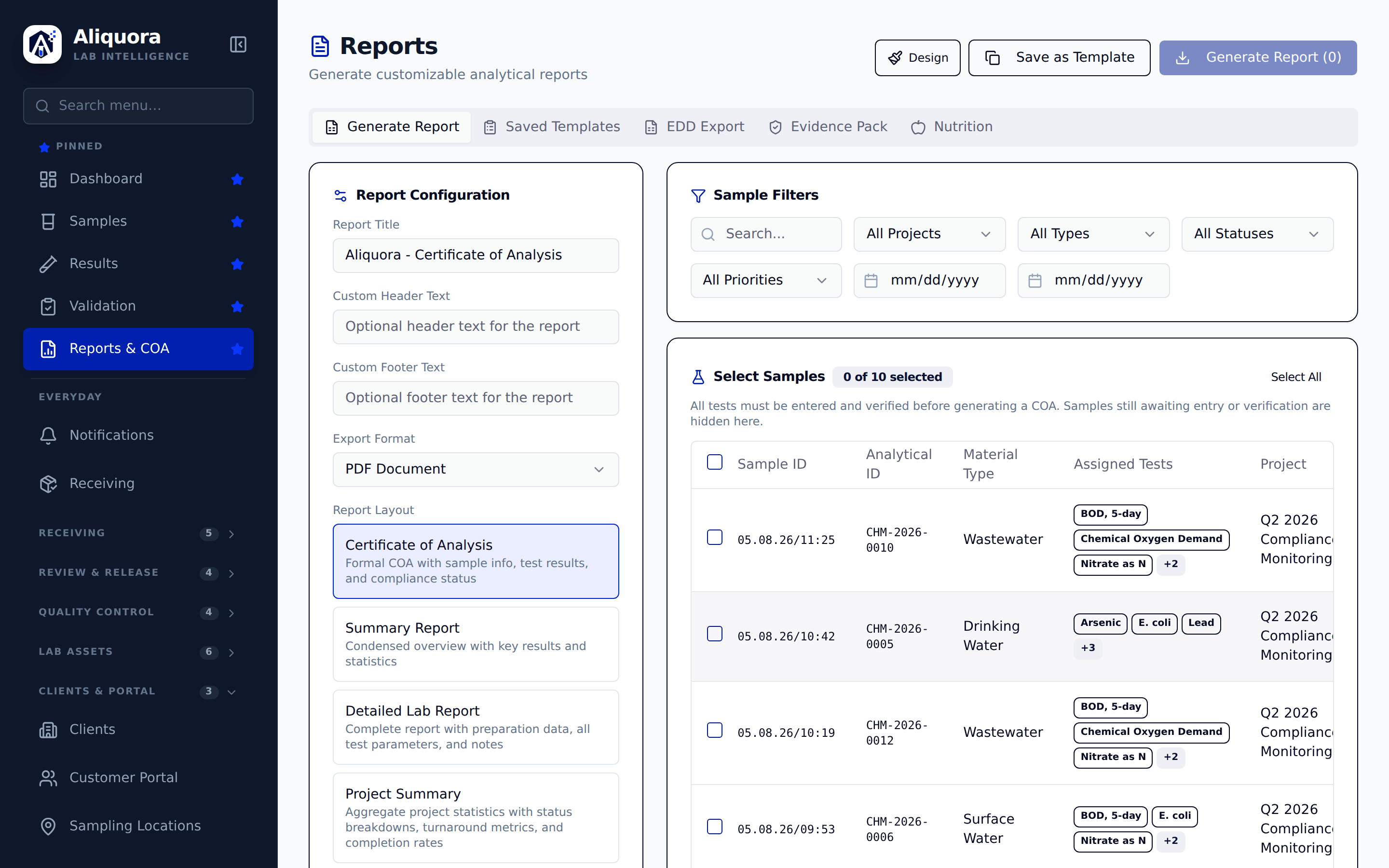The height and width of the screenshot is (868, 1389).
Task: Collapse the sidebar with the panel icon
Action: pos(238,44)
